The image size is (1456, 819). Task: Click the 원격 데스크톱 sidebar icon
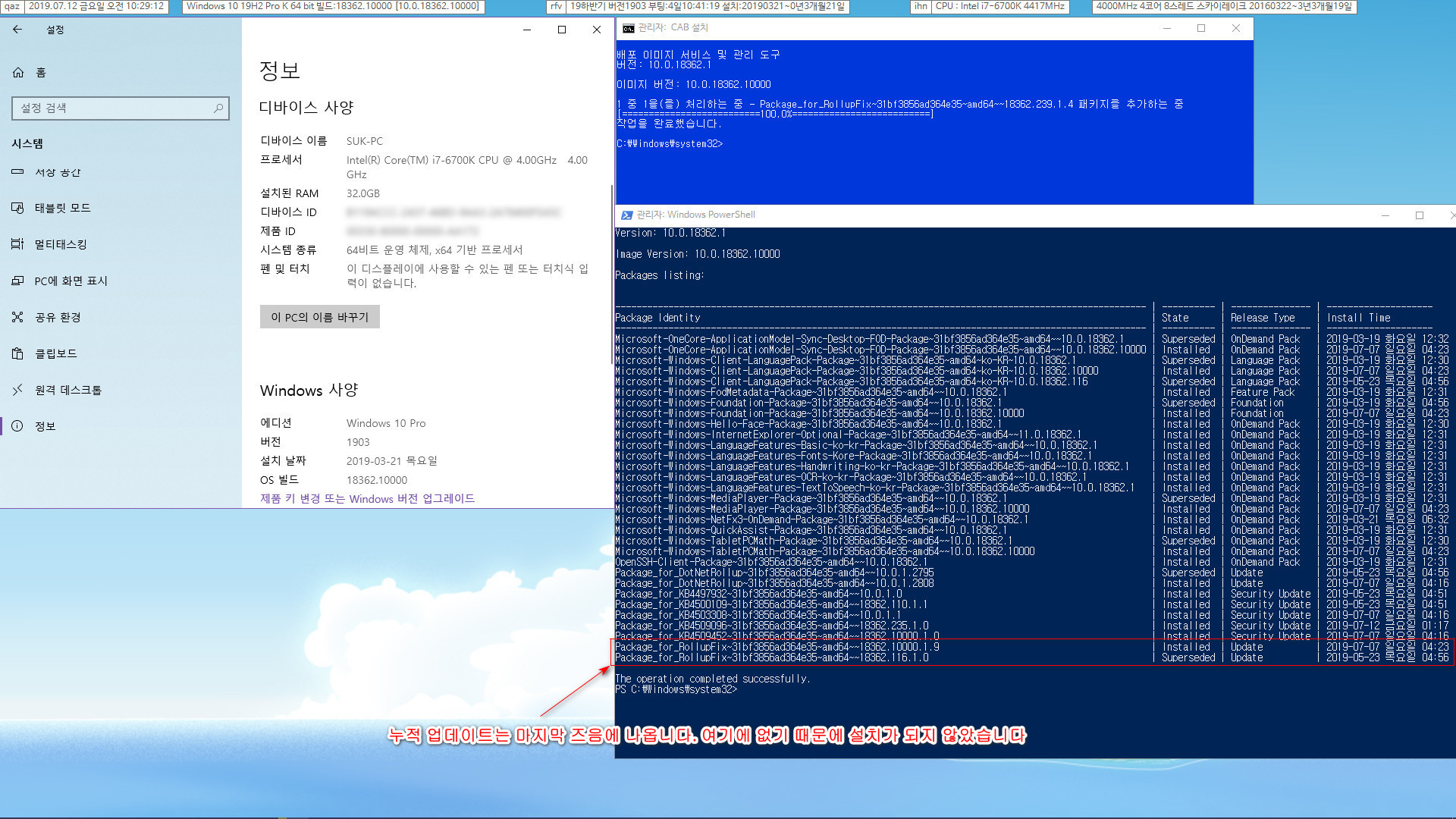click(17, 390)
